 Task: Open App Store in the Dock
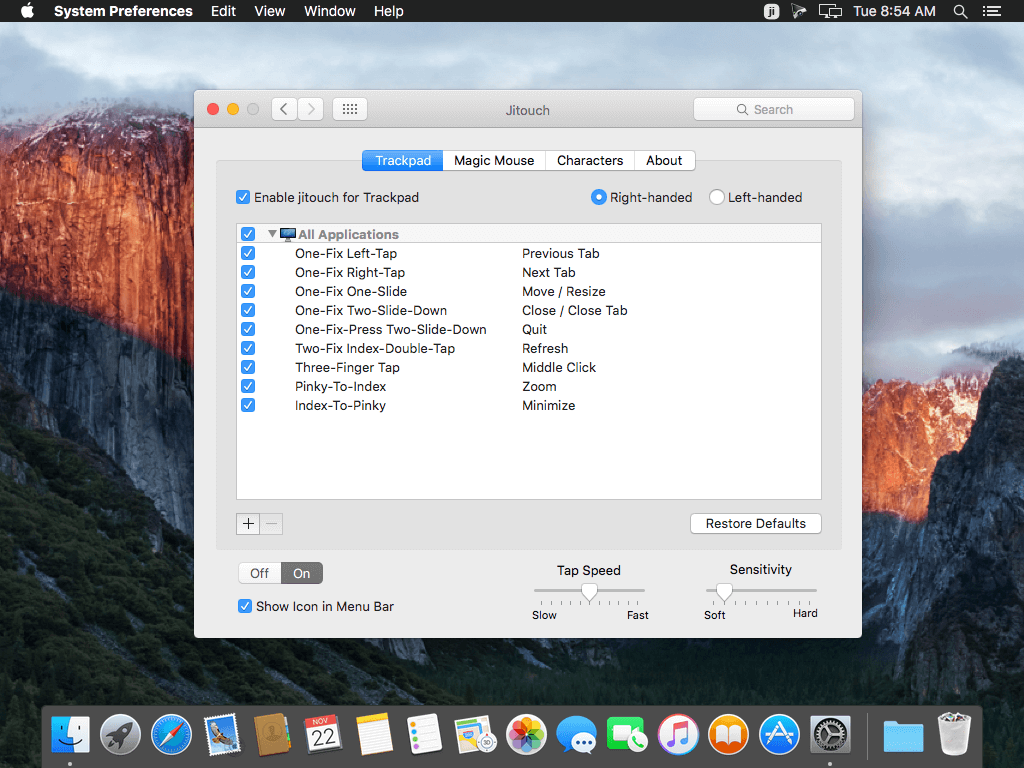click(780, 734)
